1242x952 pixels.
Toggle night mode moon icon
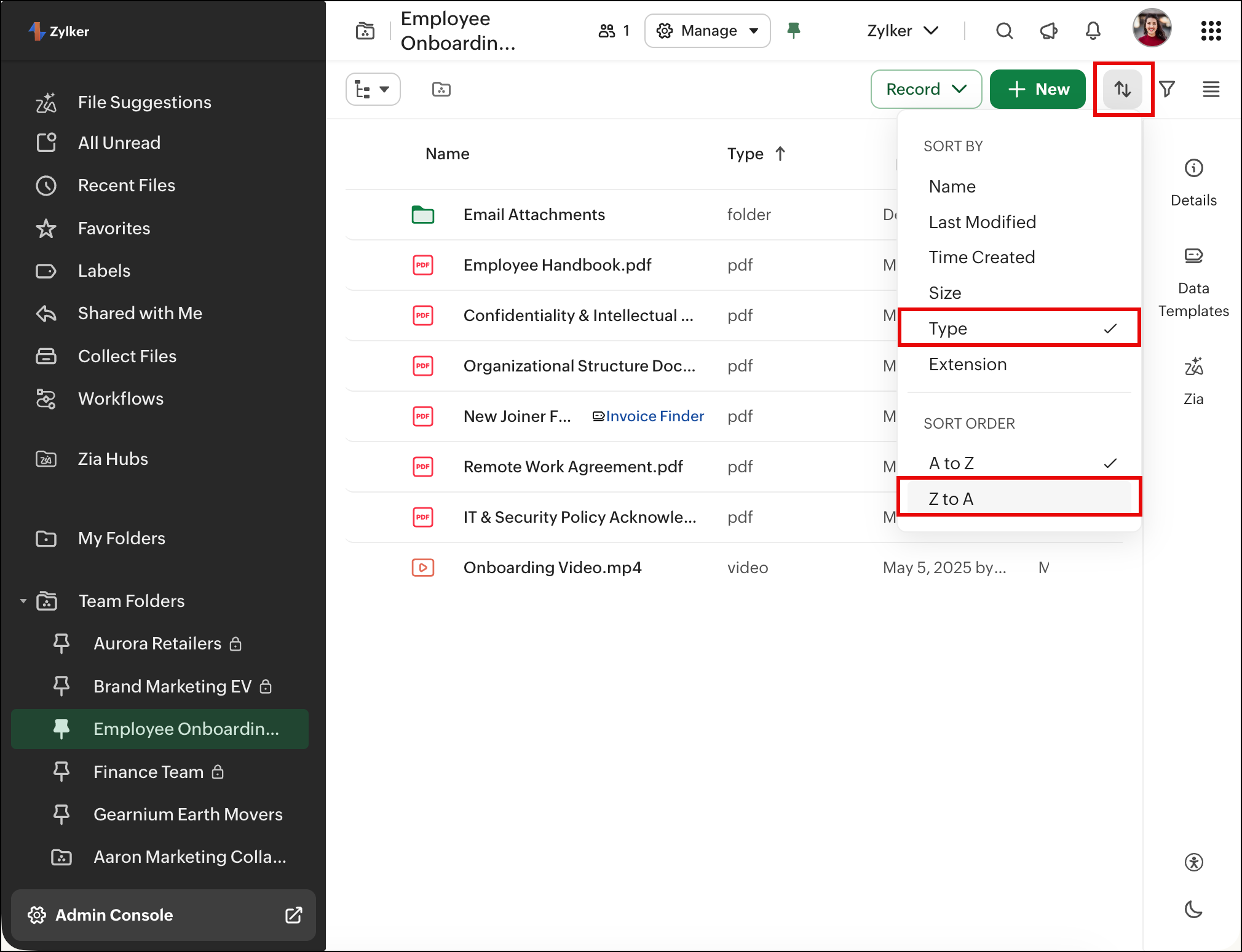pos(1193,909)
